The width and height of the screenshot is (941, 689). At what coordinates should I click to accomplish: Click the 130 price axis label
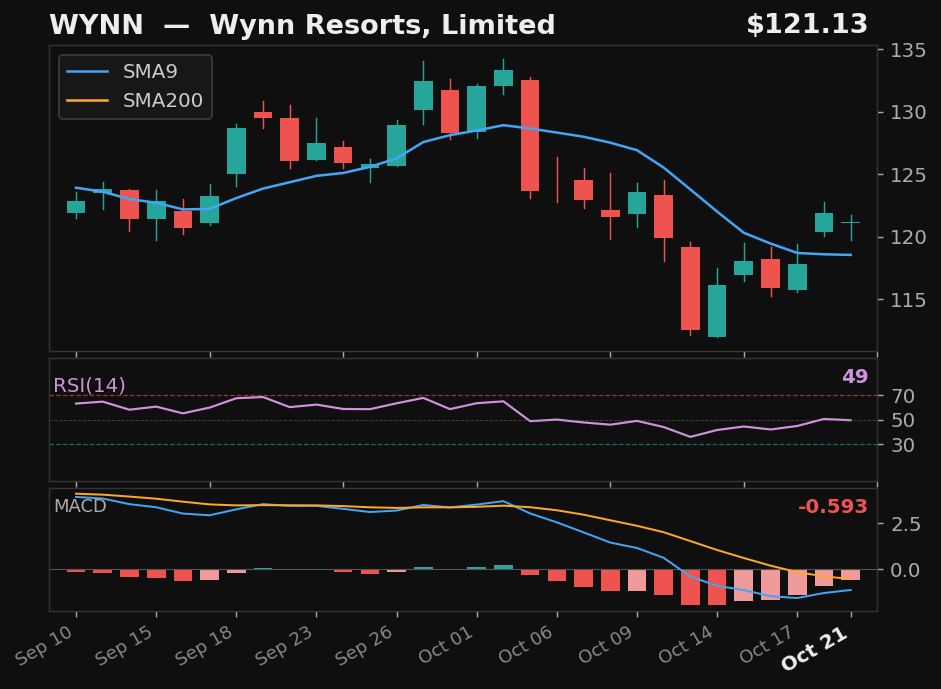pyautogui.click(x=907, y=113)
